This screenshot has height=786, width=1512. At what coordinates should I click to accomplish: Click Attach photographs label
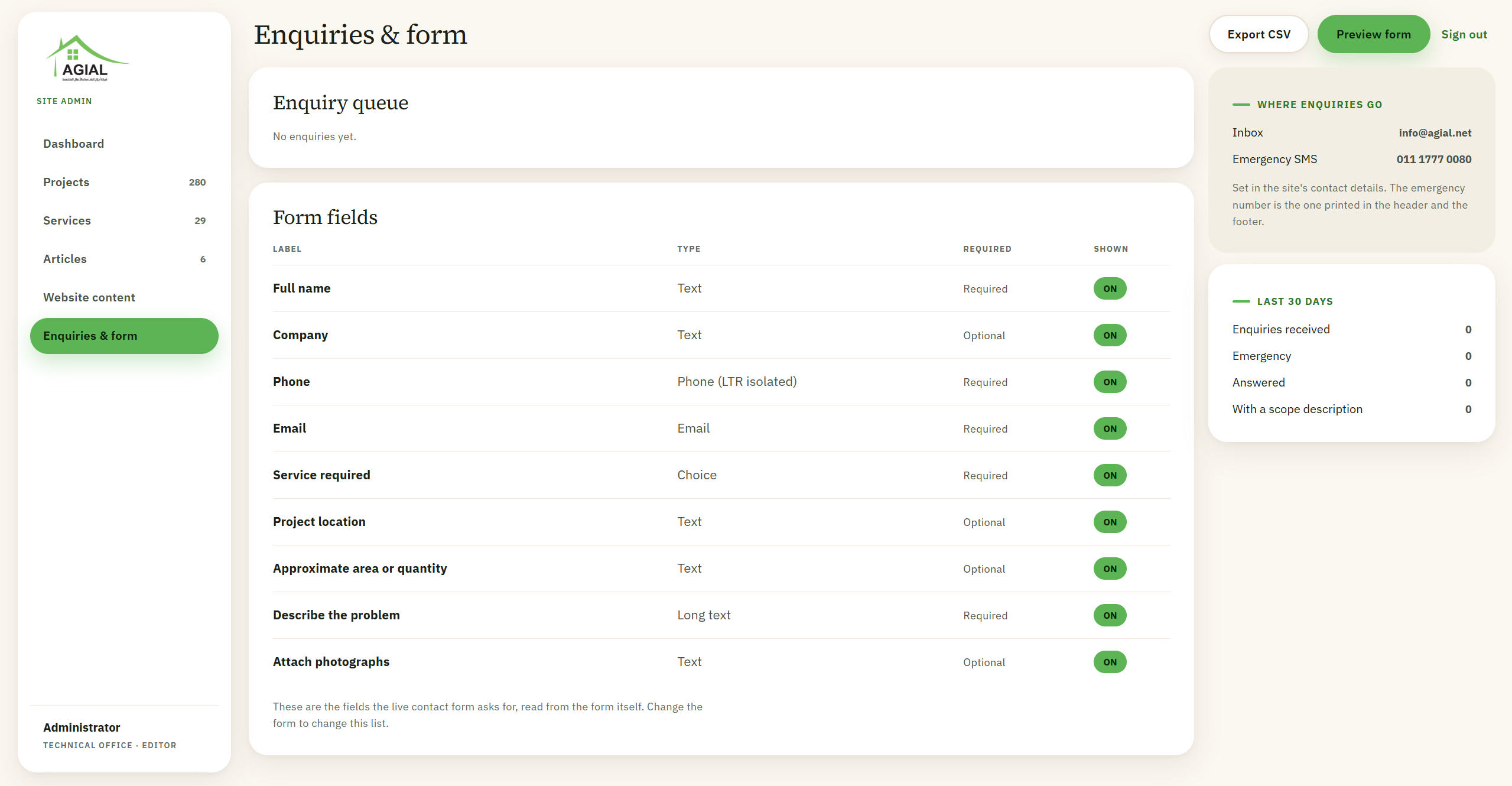(331, 662)
